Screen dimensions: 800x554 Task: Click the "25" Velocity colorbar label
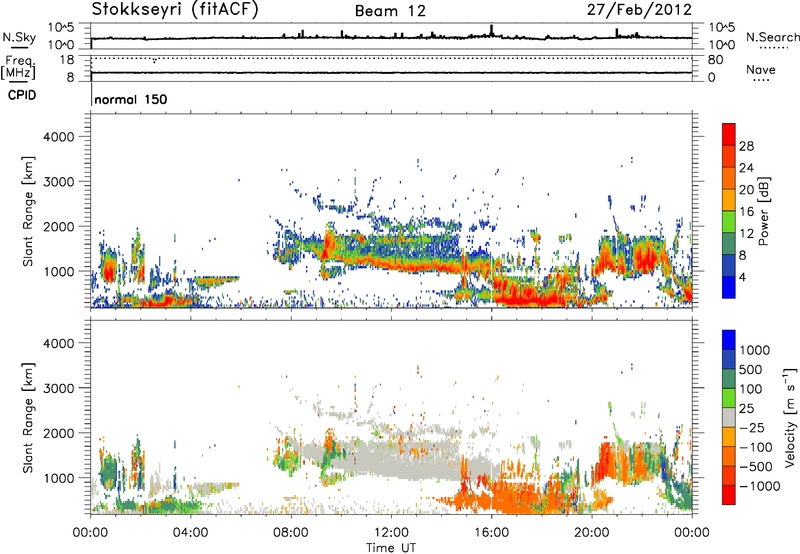coord(746,409)
